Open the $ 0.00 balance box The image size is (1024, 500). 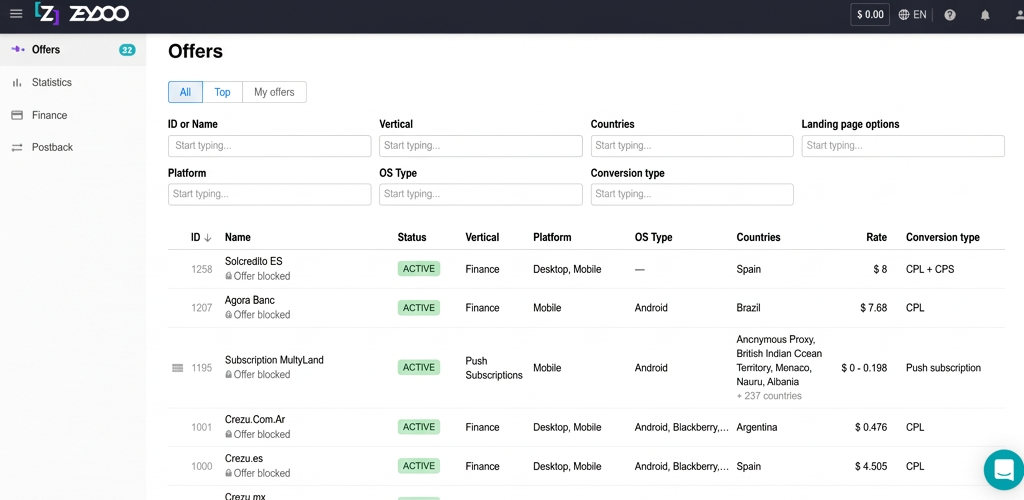pyautogui.click(x=870, y=14)
